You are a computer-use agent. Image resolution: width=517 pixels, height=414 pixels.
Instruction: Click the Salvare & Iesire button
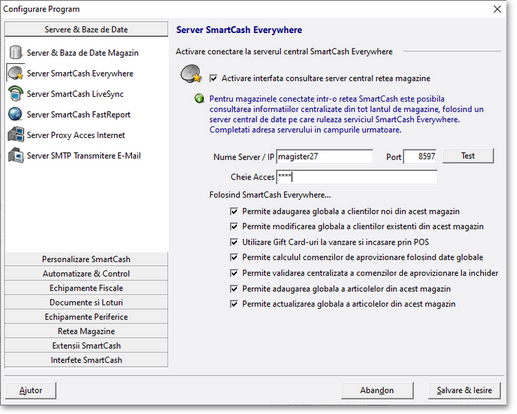464,390
